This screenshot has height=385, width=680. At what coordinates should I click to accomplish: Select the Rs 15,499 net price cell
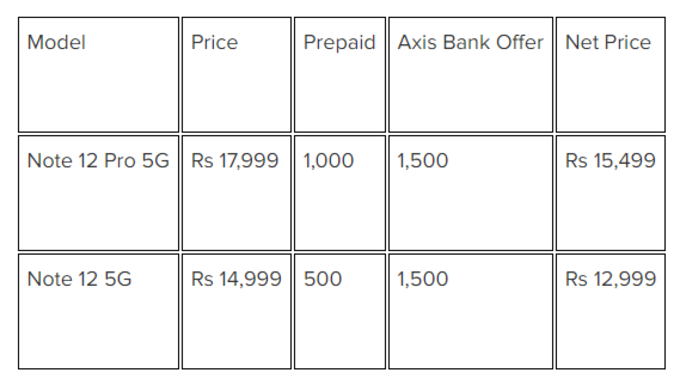(611, 193)
